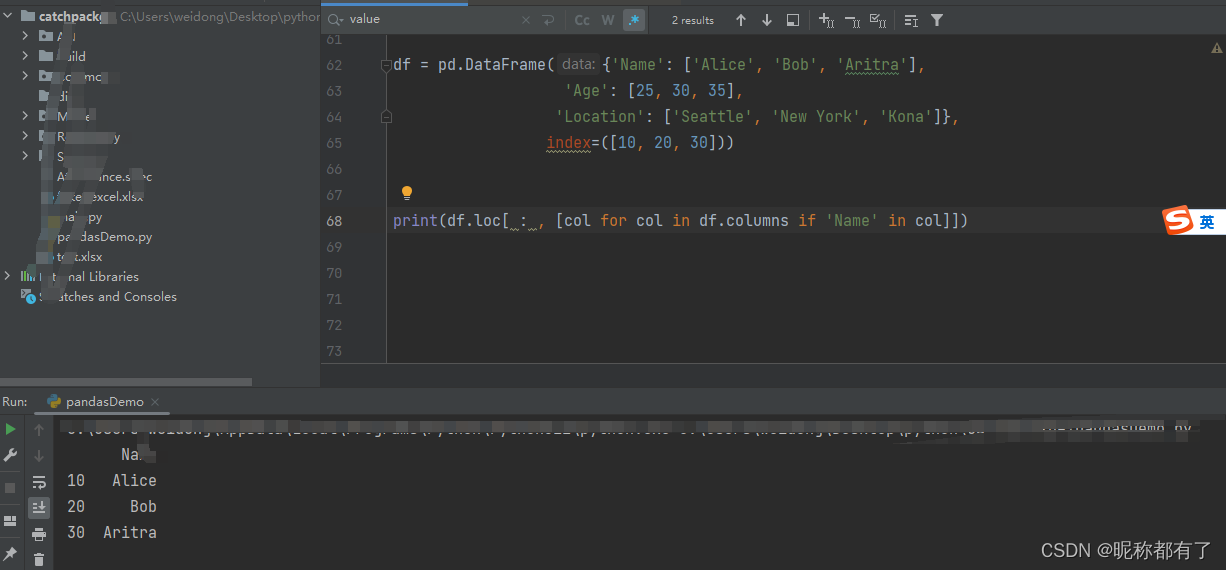Screen dimensions: 1226x570
Task: Open search results in Find window
Action: (793, 20)
